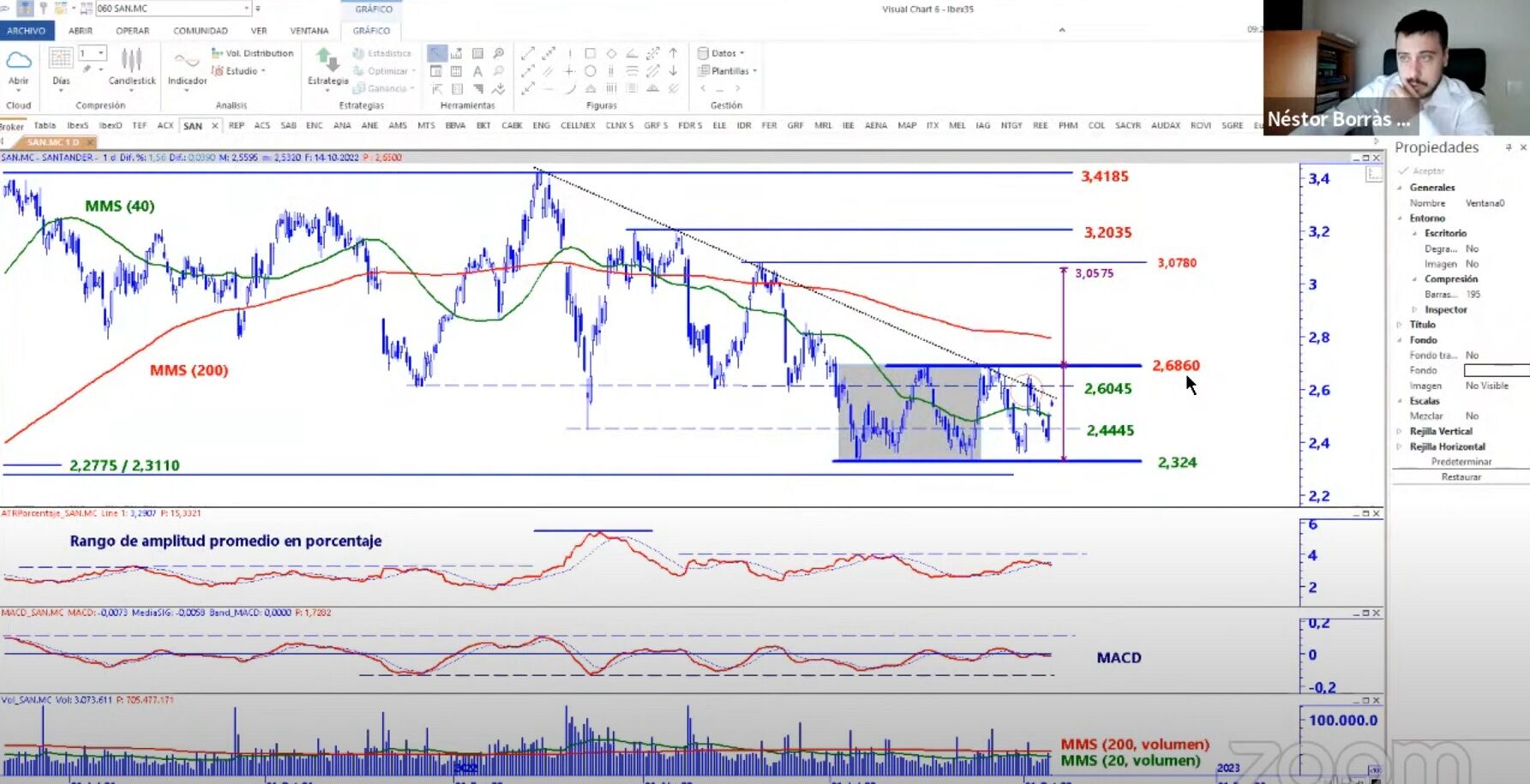The height and width of the screenshot is (784, 1530).
Task: Activate the magnifier zoom tool
Action: 498,53
